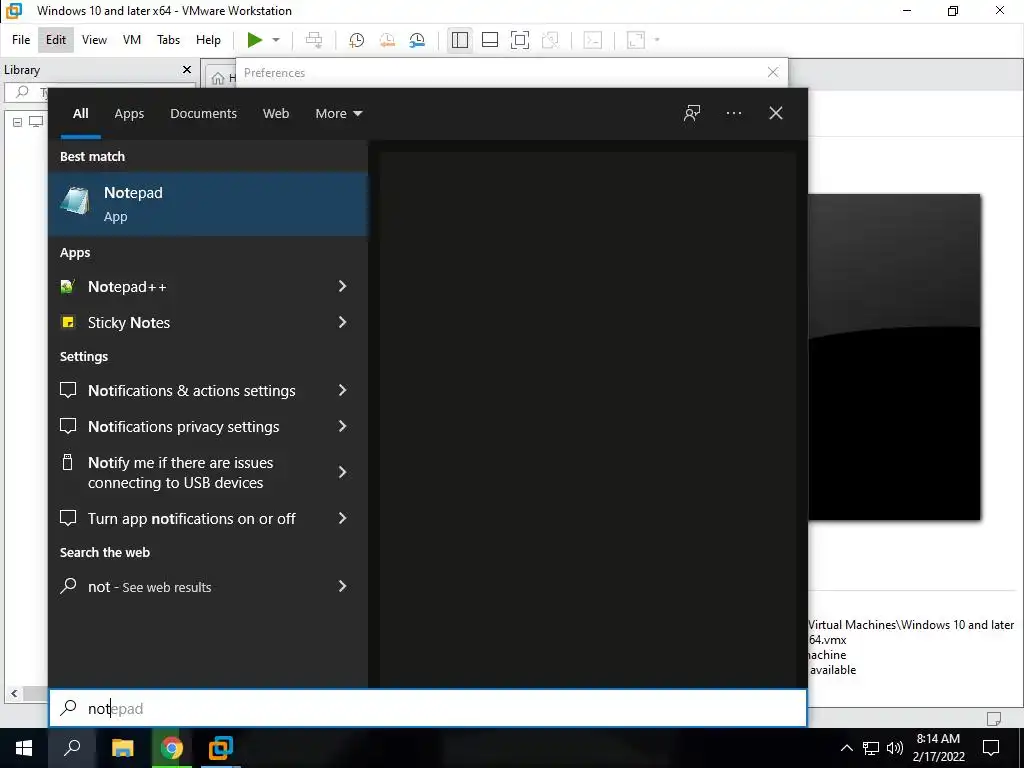Open the Action Center notification icon

click(991, 748)
